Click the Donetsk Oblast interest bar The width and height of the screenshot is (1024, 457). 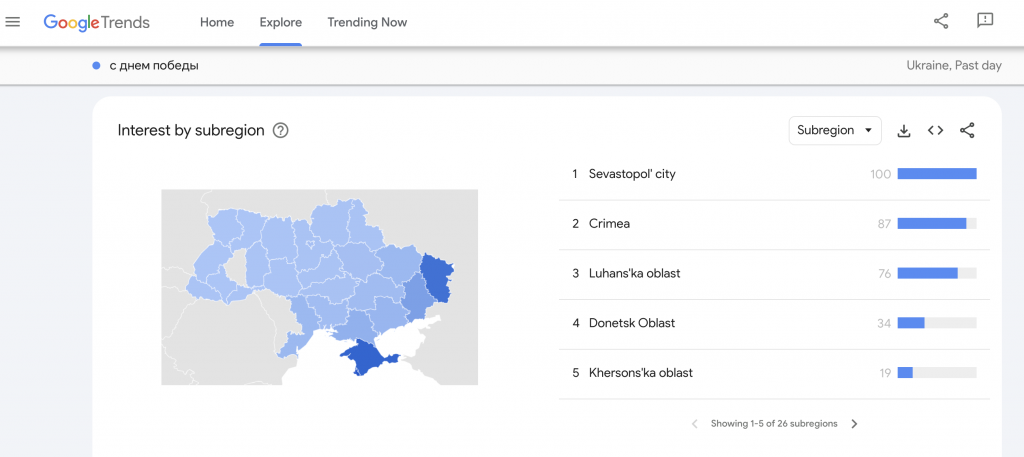tap(911, 323)
